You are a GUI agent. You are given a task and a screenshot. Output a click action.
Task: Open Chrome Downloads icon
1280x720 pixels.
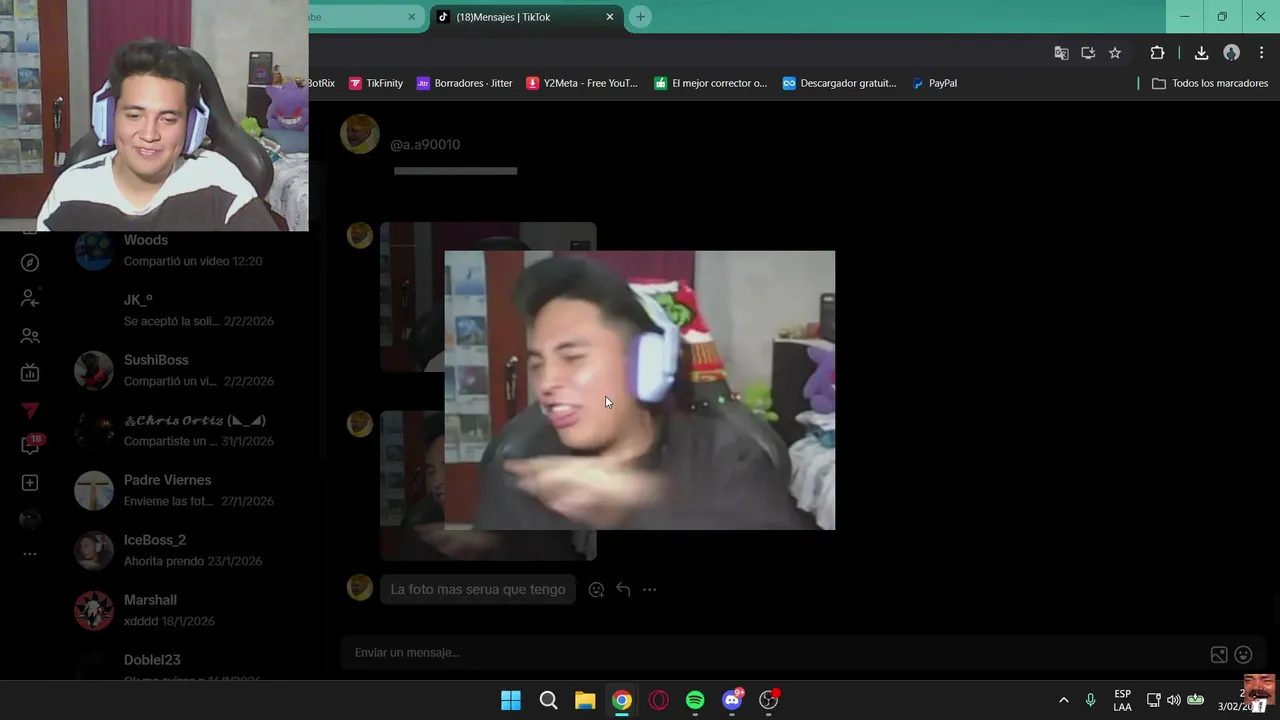click(1202, 53)
